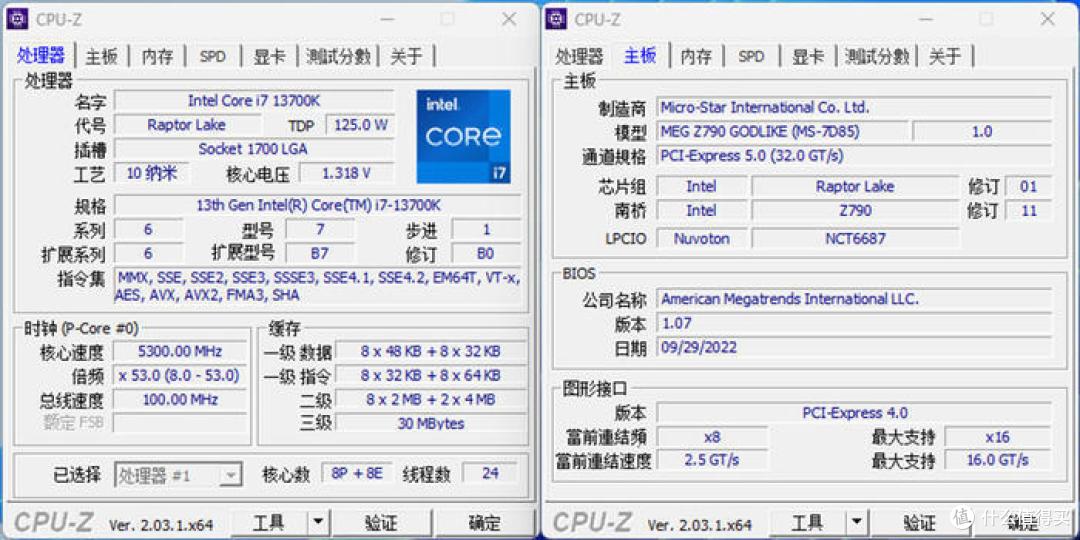This screenshot has width=1080, height=540.
Task: Click thread count value 24
Action: (x=490, y=474)
